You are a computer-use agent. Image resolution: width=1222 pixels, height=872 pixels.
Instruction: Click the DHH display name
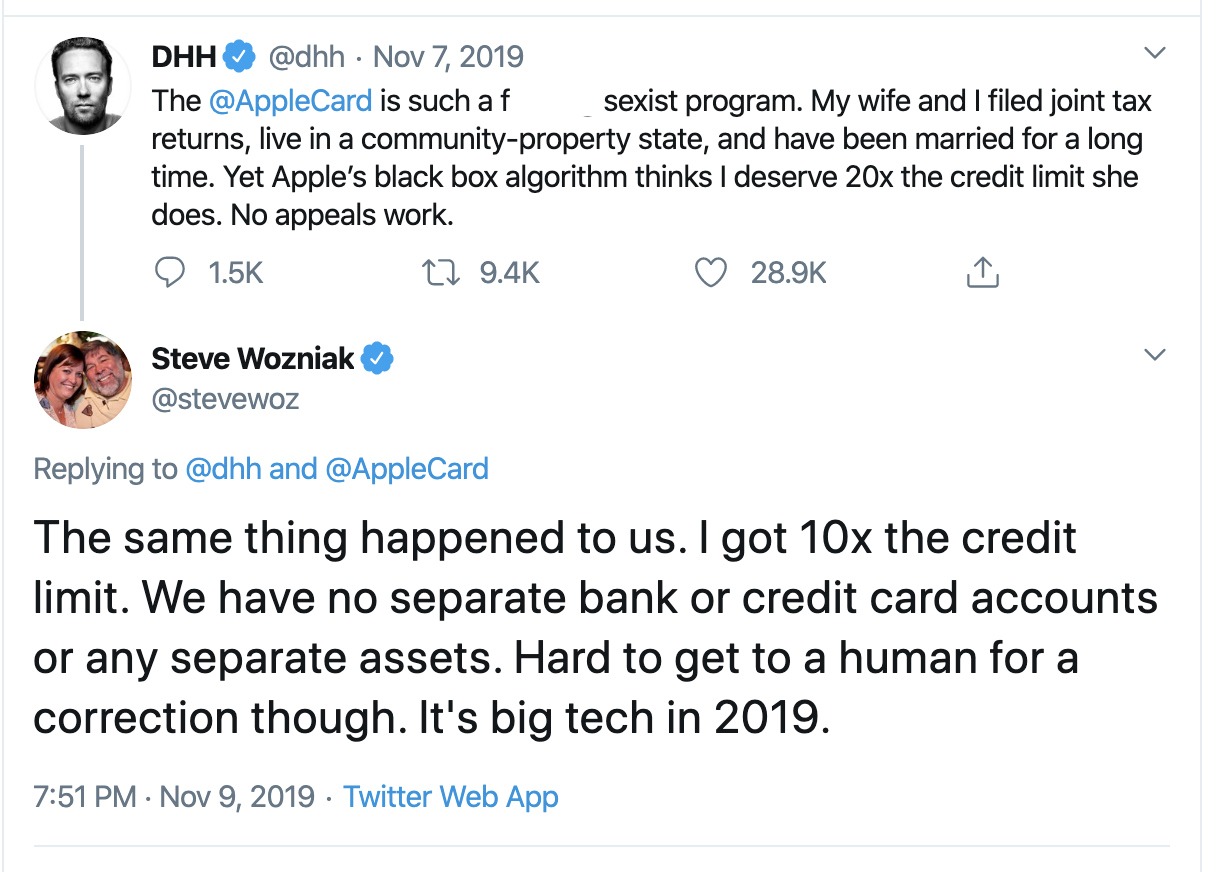click(183, 58)
